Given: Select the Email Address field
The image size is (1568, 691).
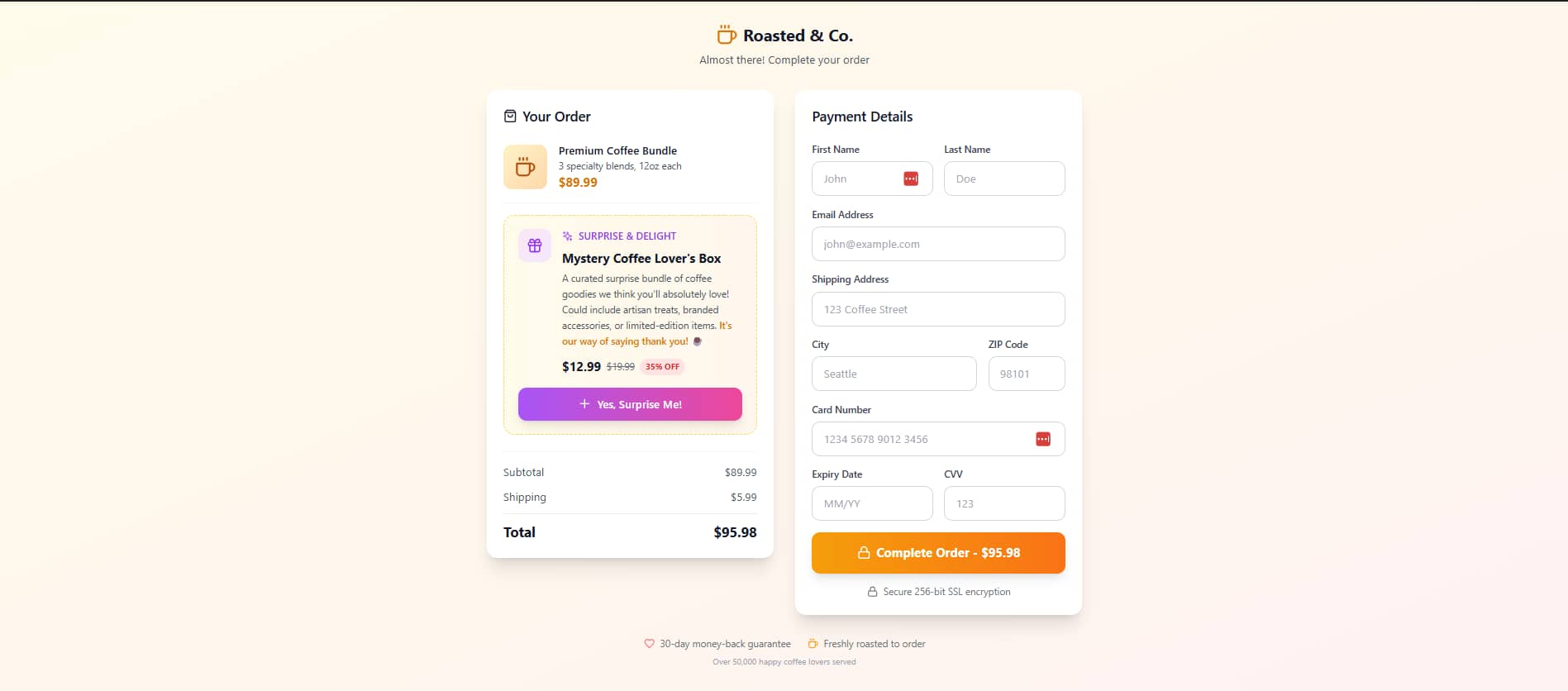Looking at the screenshot, I should tap(938, 244).
